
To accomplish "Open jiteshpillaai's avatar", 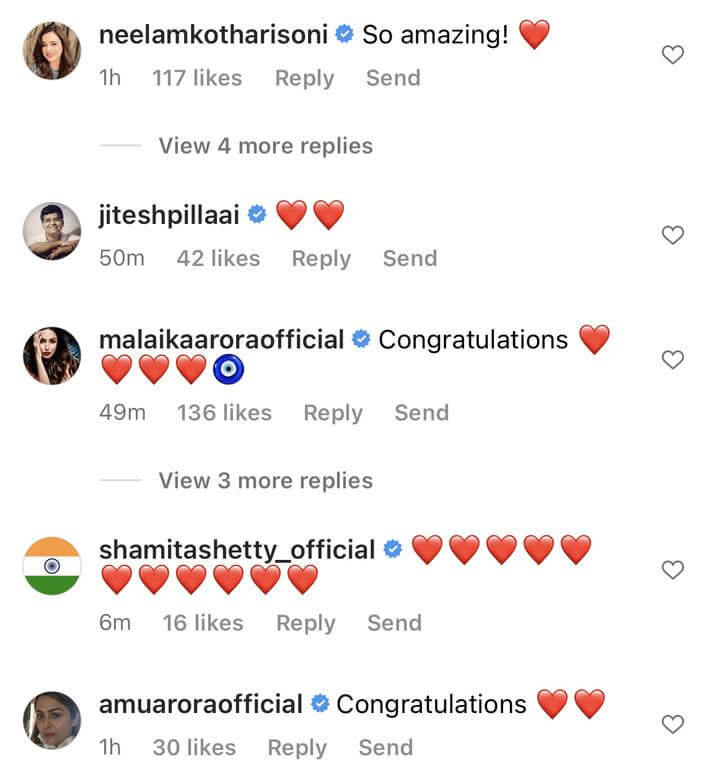I will (x=52, y=231).
